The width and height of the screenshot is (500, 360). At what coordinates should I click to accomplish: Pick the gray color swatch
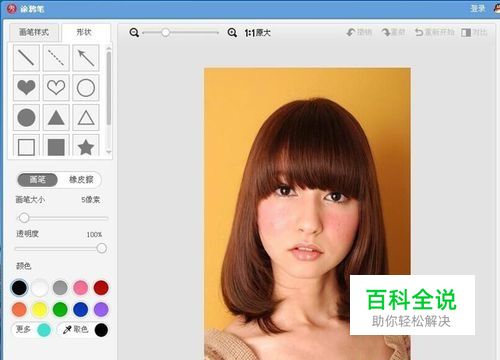click(60, 287)
